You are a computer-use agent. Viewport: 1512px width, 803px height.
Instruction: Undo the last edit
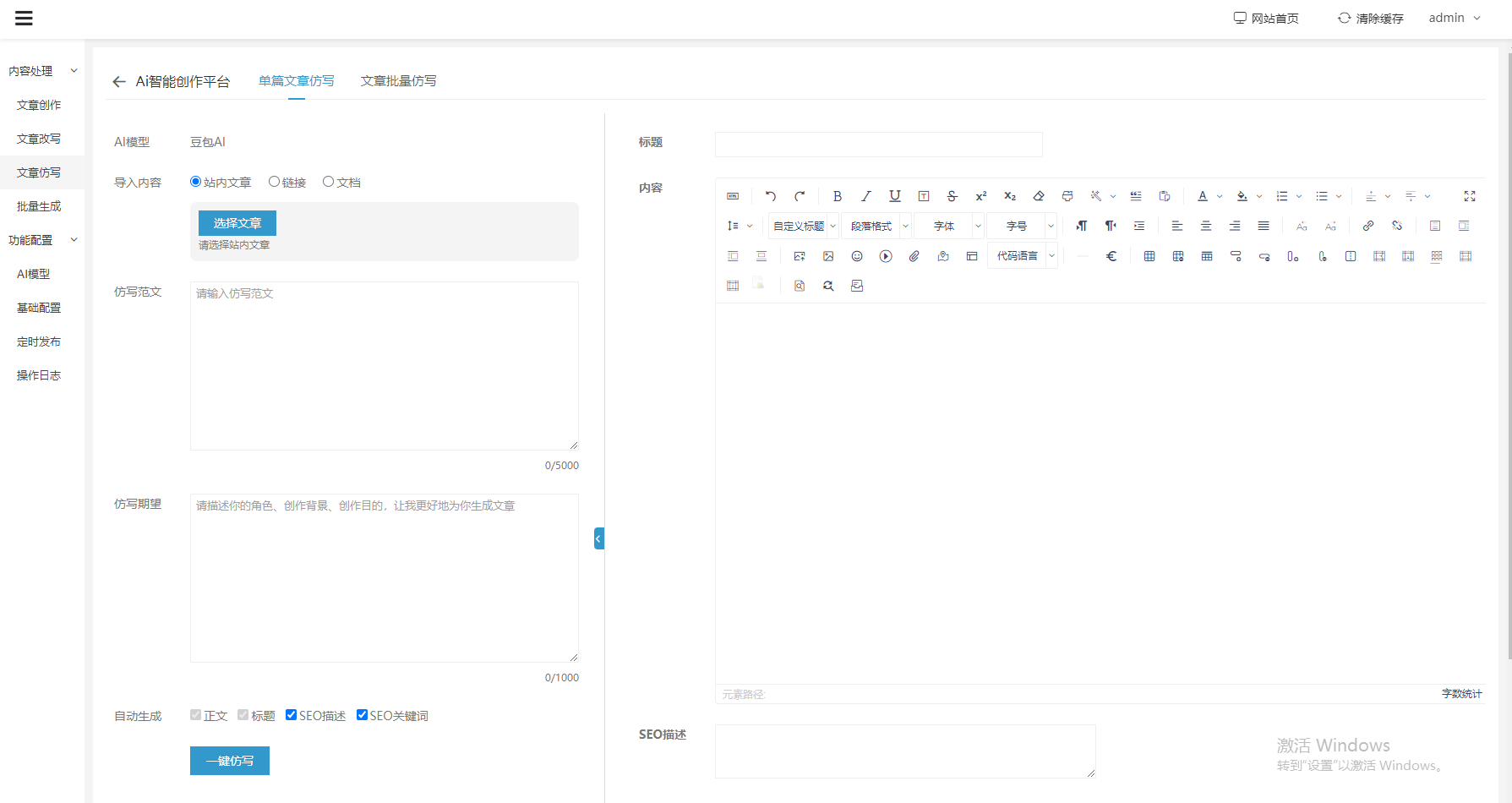pyautogui.click(x=771, y=196)
